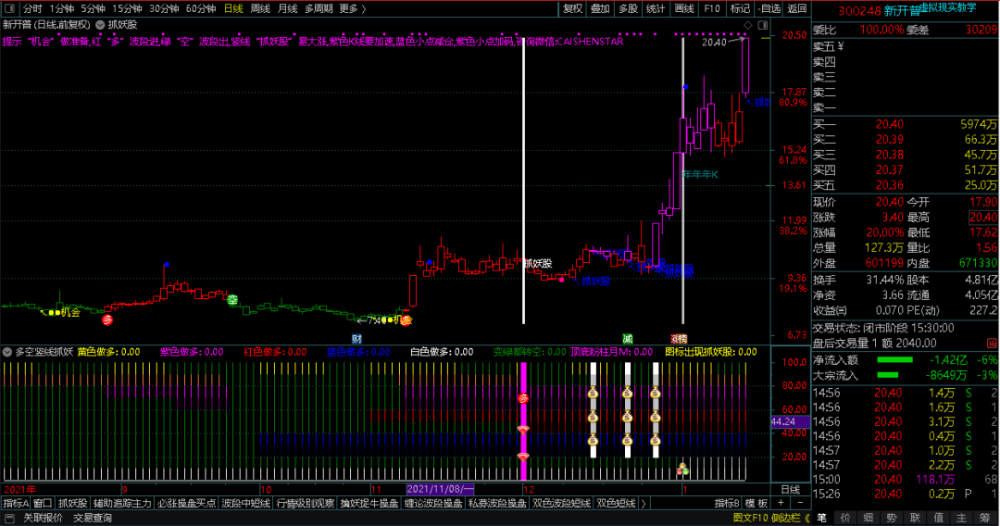
Task: Apply the 抓妖股 indicator template
Action: (x=72, y=503)
